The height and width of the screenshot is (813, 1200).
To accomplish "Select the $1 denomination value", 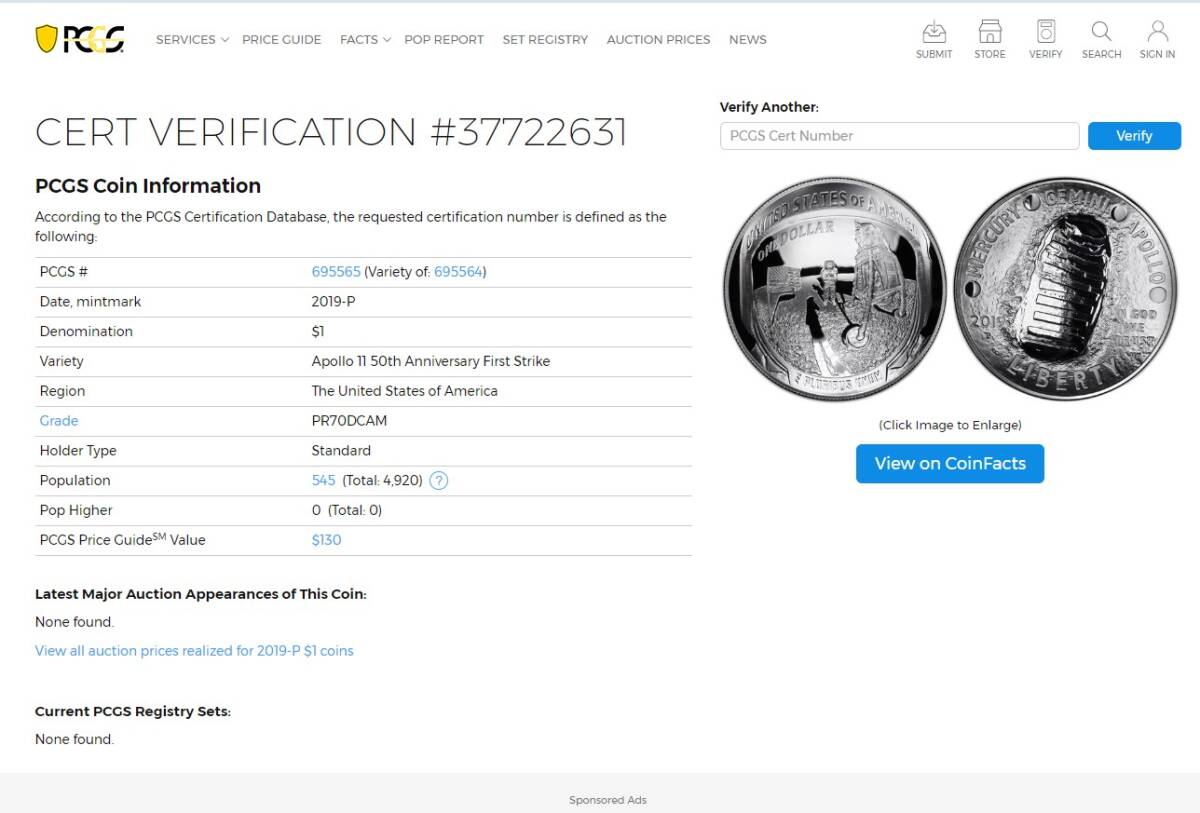I will [318, 331].
